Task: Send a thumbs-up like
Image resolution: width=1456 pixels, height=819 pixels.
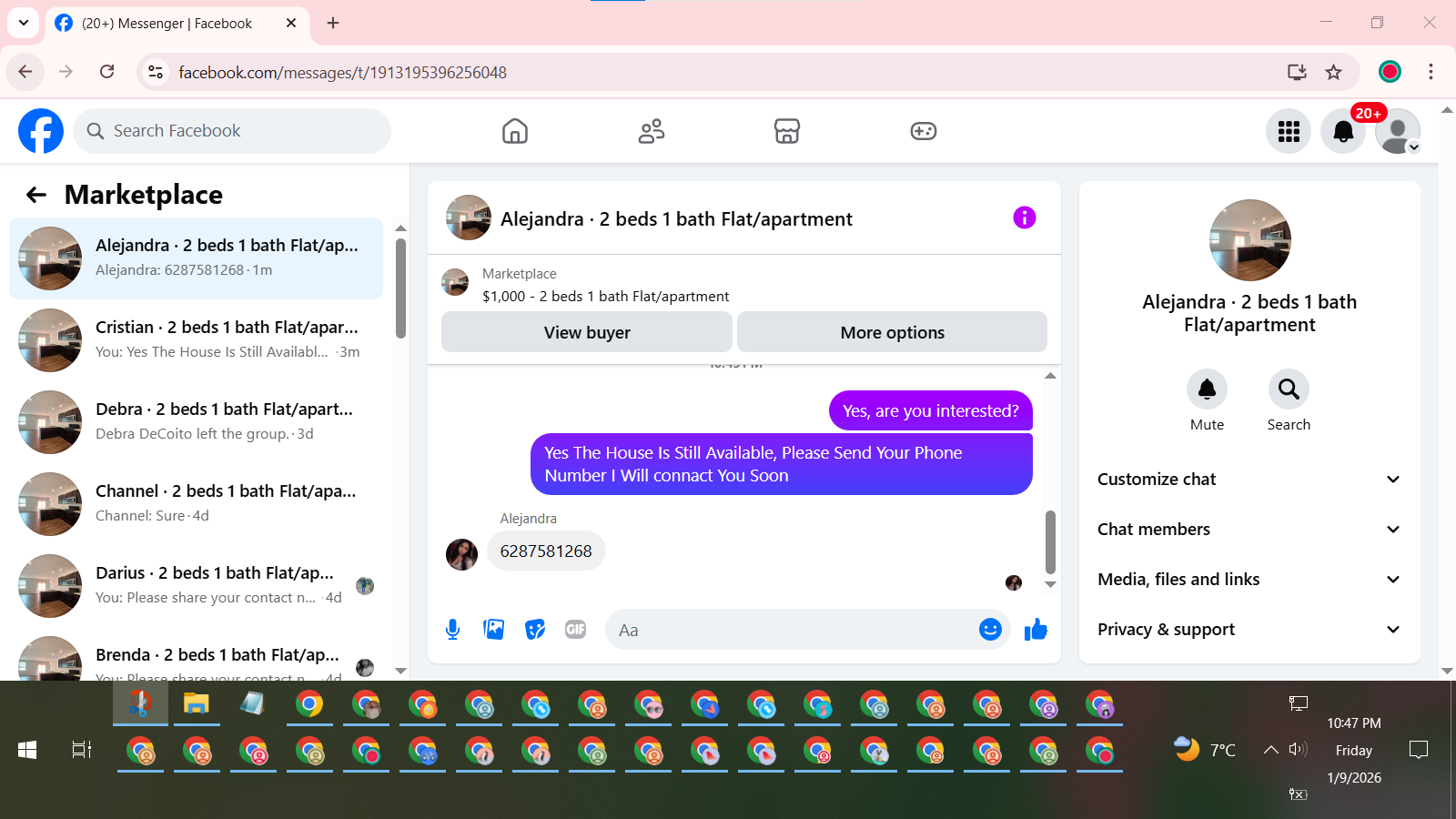Action: [1036, 629]
